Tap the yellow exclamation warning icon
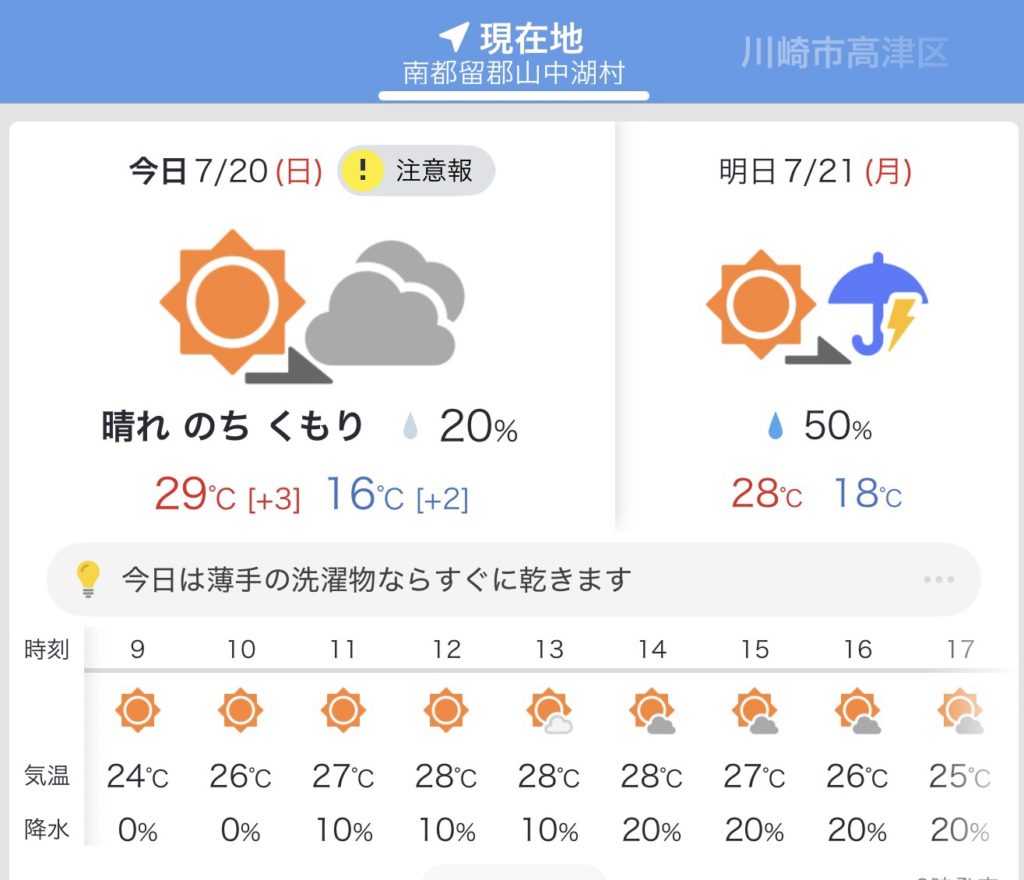 click(363, 171)
